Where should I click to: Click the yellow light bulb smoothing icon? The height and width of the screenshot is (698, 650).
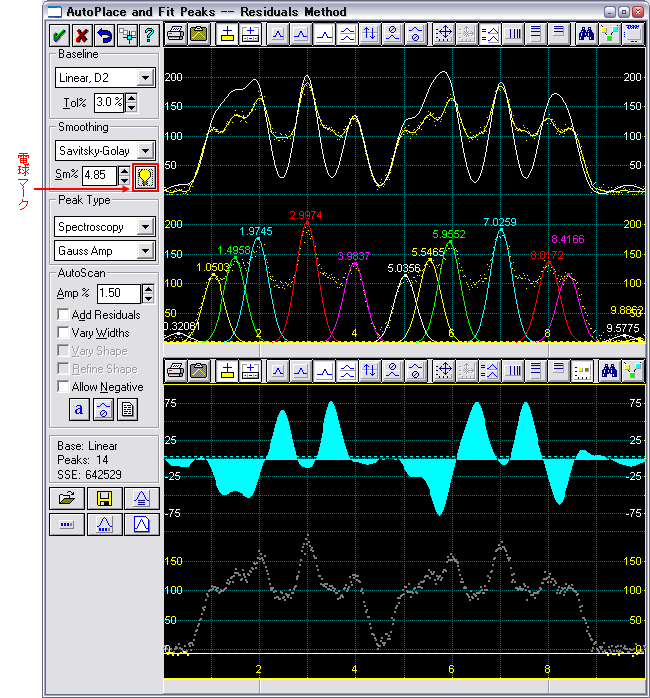146,176
